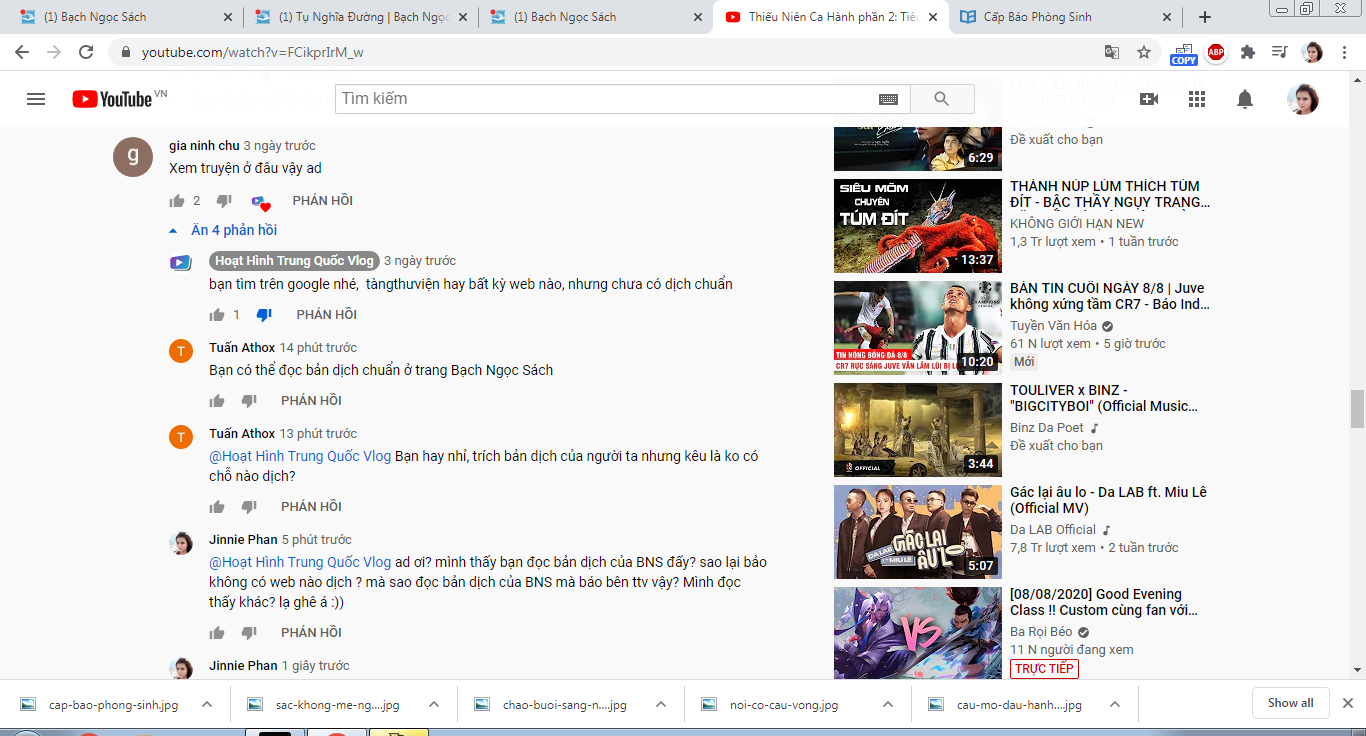
Task: Like Jinnie Phan's 5-minute-old reply
Action: click(x=217, y=633)
